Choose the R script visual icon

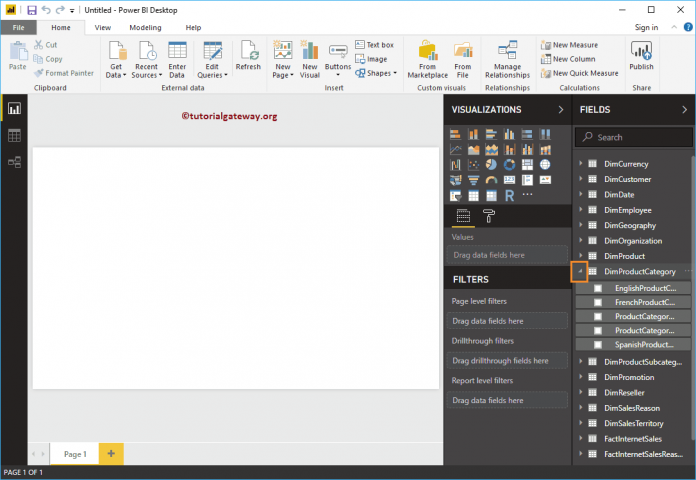tap(509, 196)
